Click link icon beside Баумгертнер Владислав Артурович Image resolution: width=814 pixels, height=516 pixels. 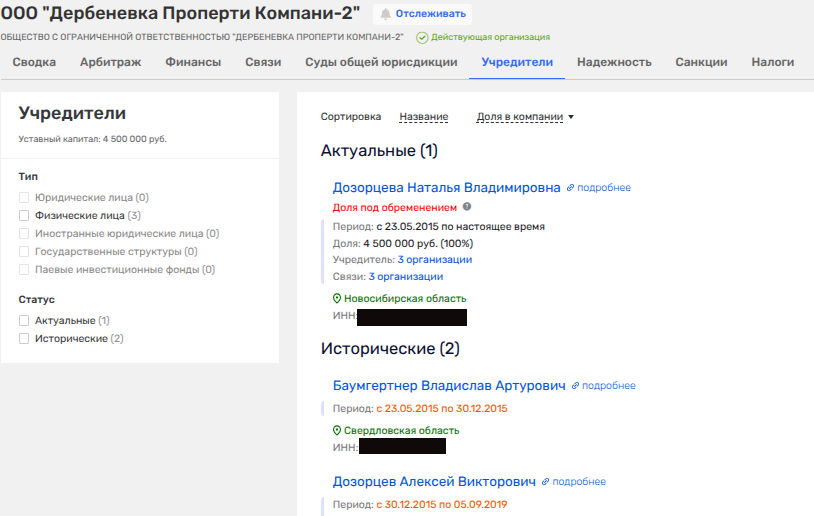(575, 386)
